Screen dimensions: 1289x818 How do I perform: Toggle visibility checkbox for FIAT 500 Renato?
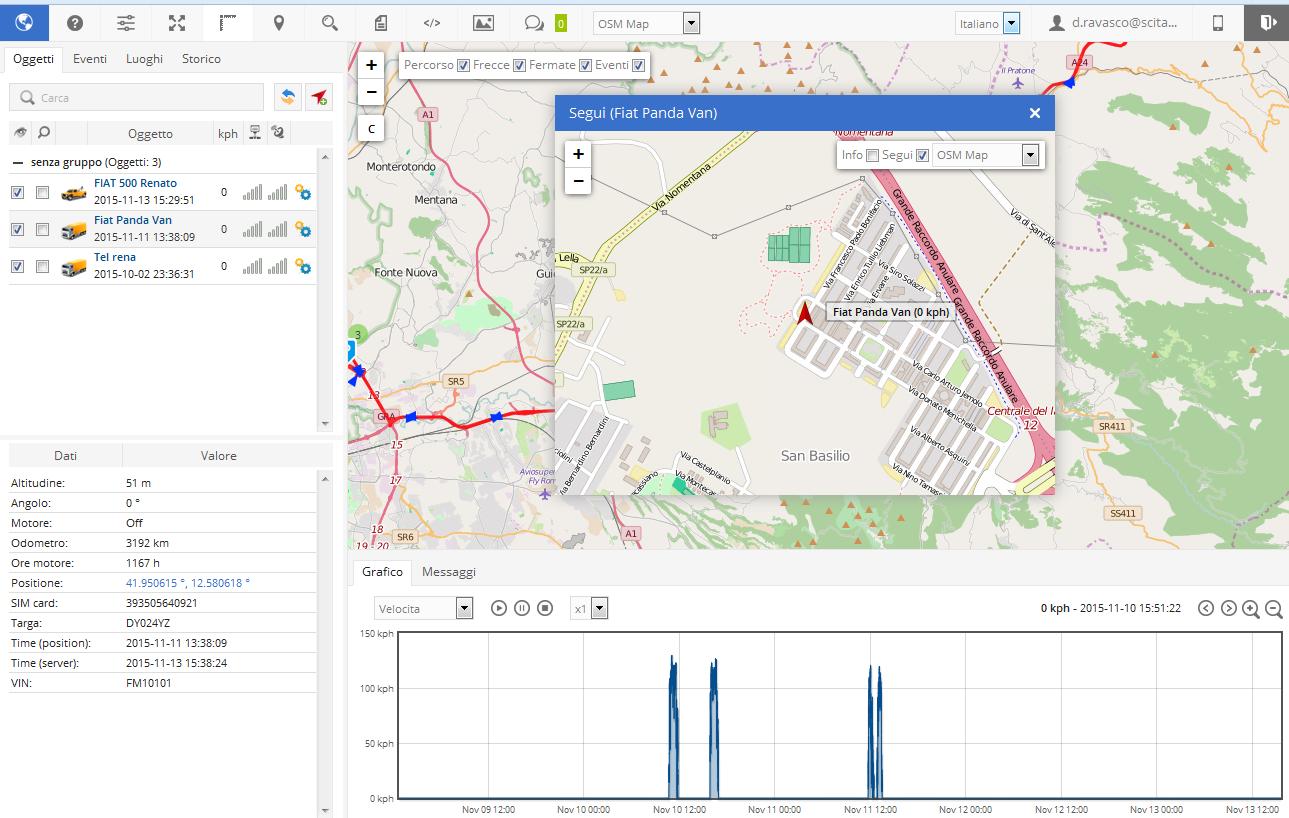coord(17,192)
